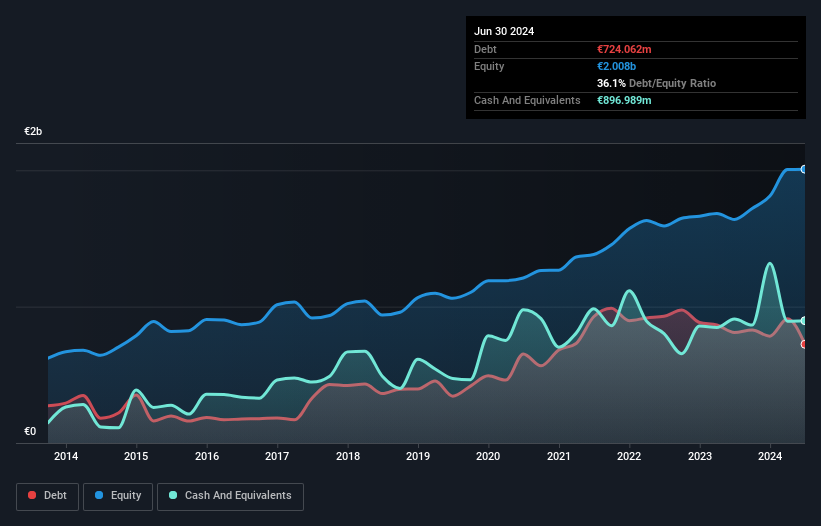Image resolution: width=821 pixels, height=526 pixels.
Task: Click the 2015 x-axis label
Action: 136,456
